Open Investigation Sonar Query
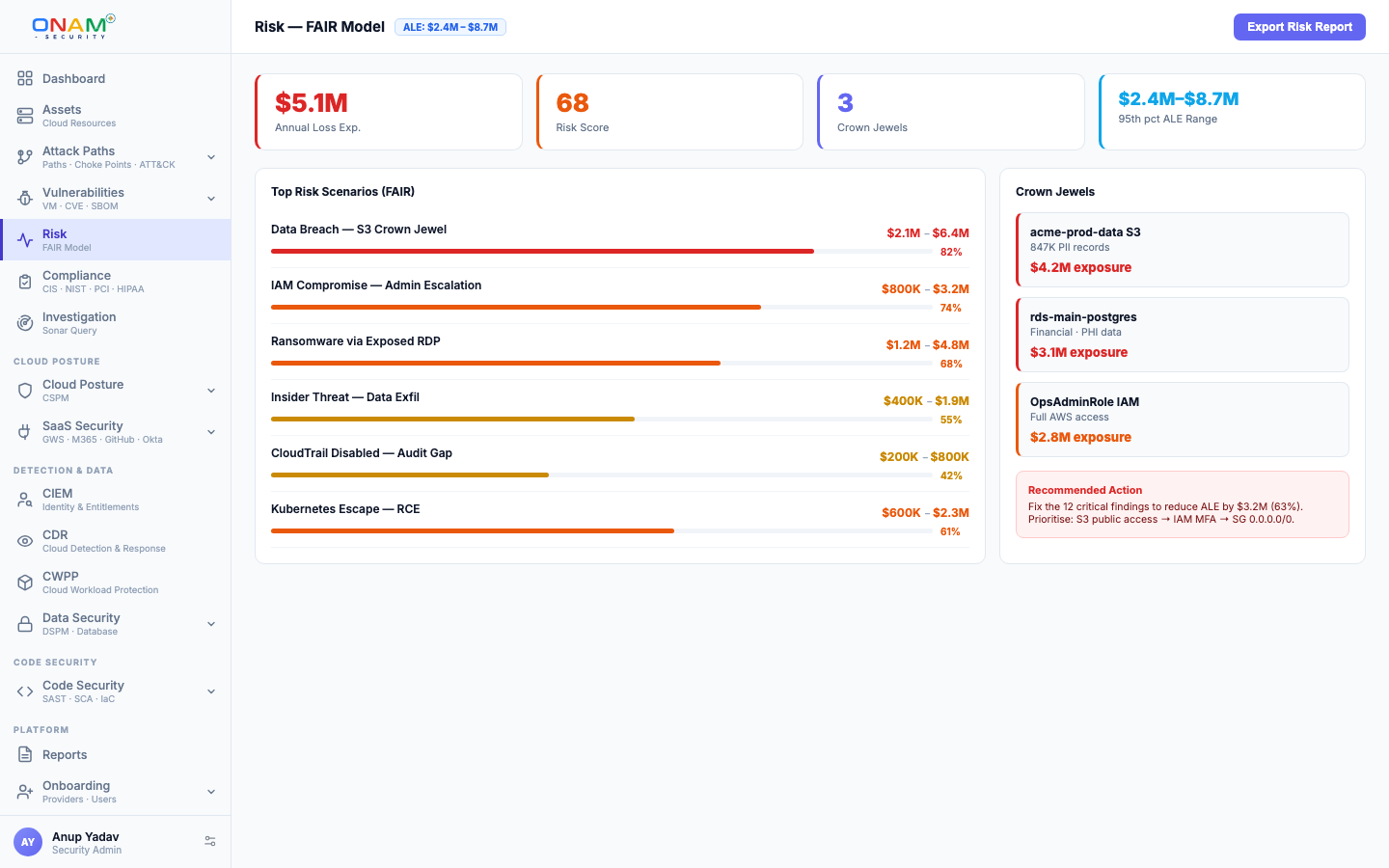This screenshot has width=1389, height=868. [x=116, y=323]
